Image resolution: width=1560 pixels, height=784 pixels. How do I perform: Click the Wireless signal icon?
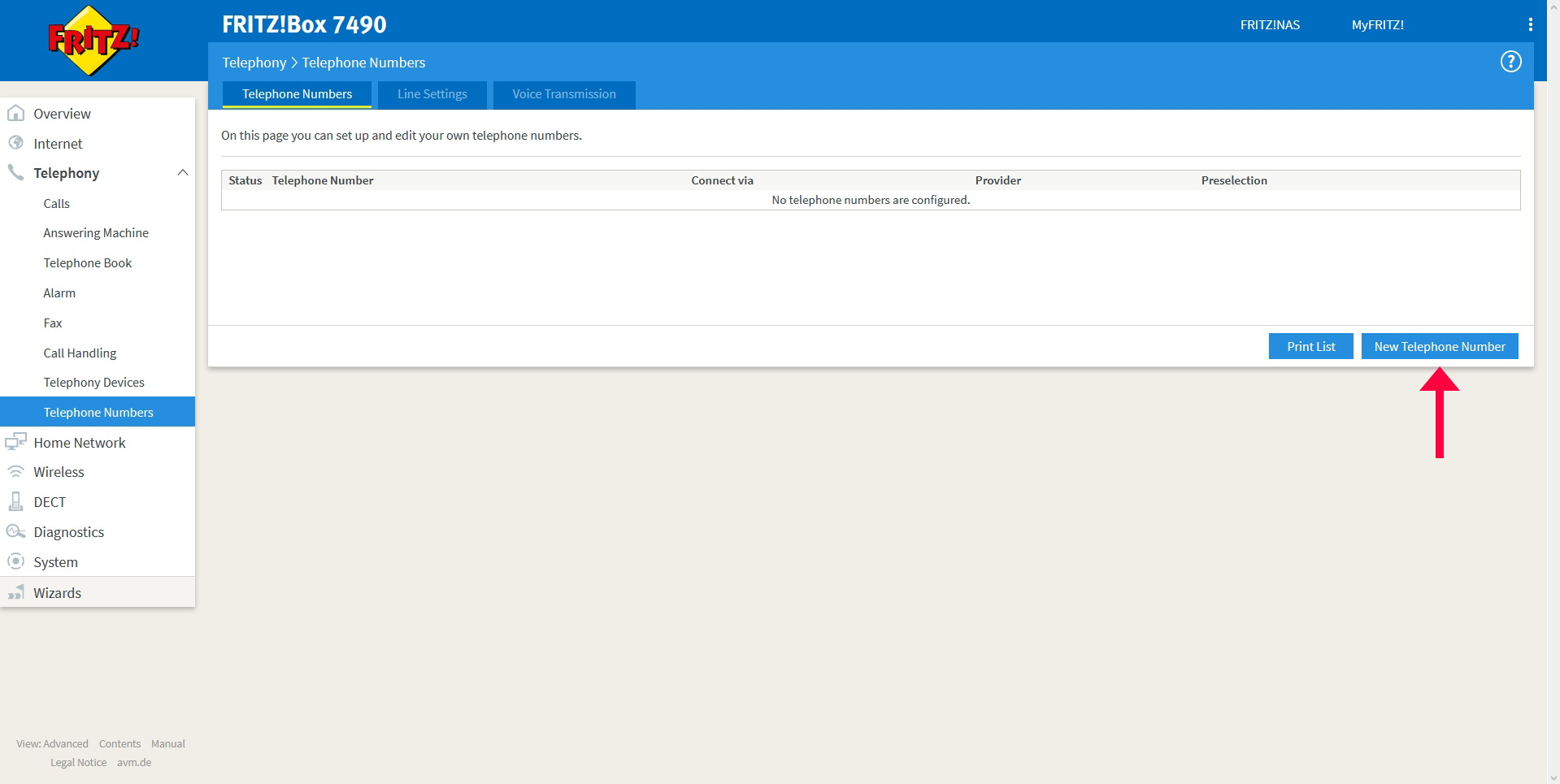(15, 471)
